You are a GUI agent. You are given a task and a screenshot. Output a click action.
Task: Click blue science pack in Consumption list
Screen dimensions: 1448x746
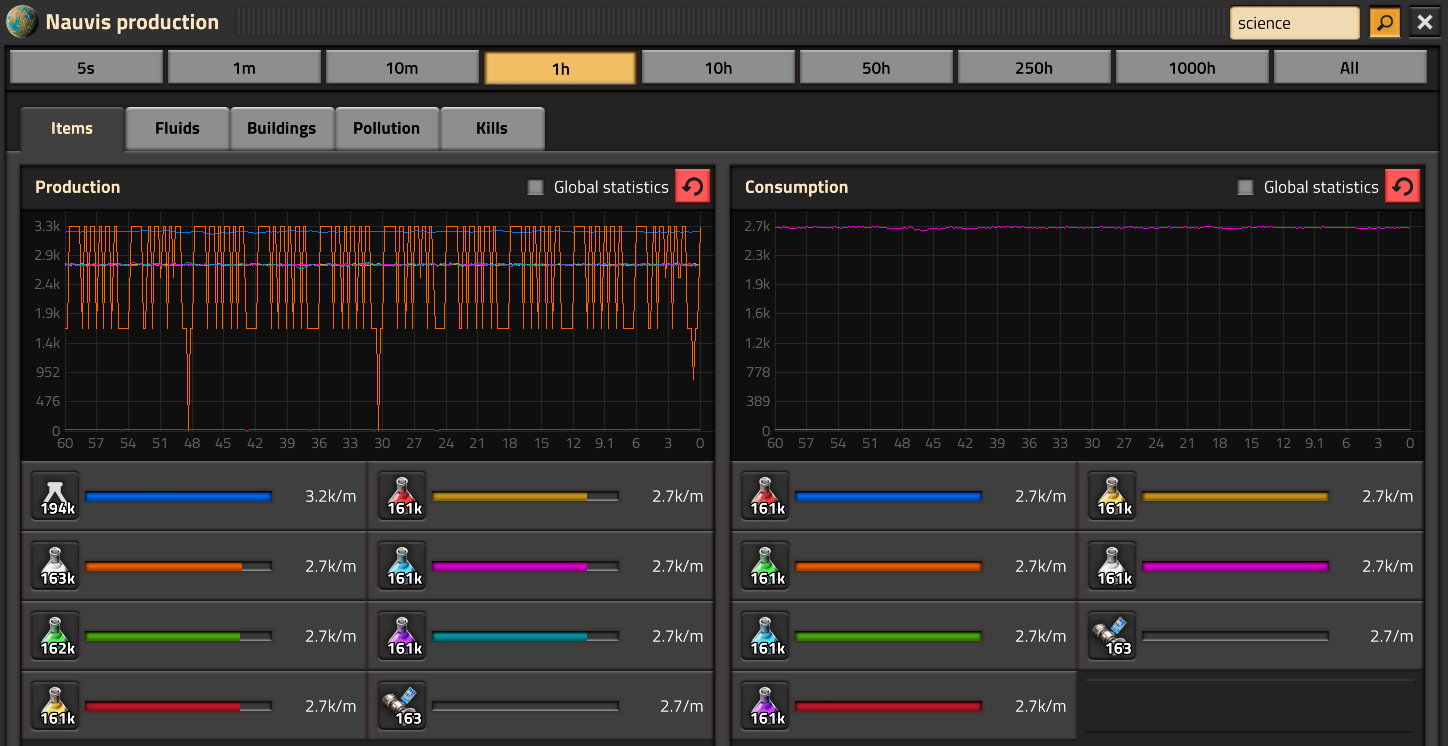765,636
